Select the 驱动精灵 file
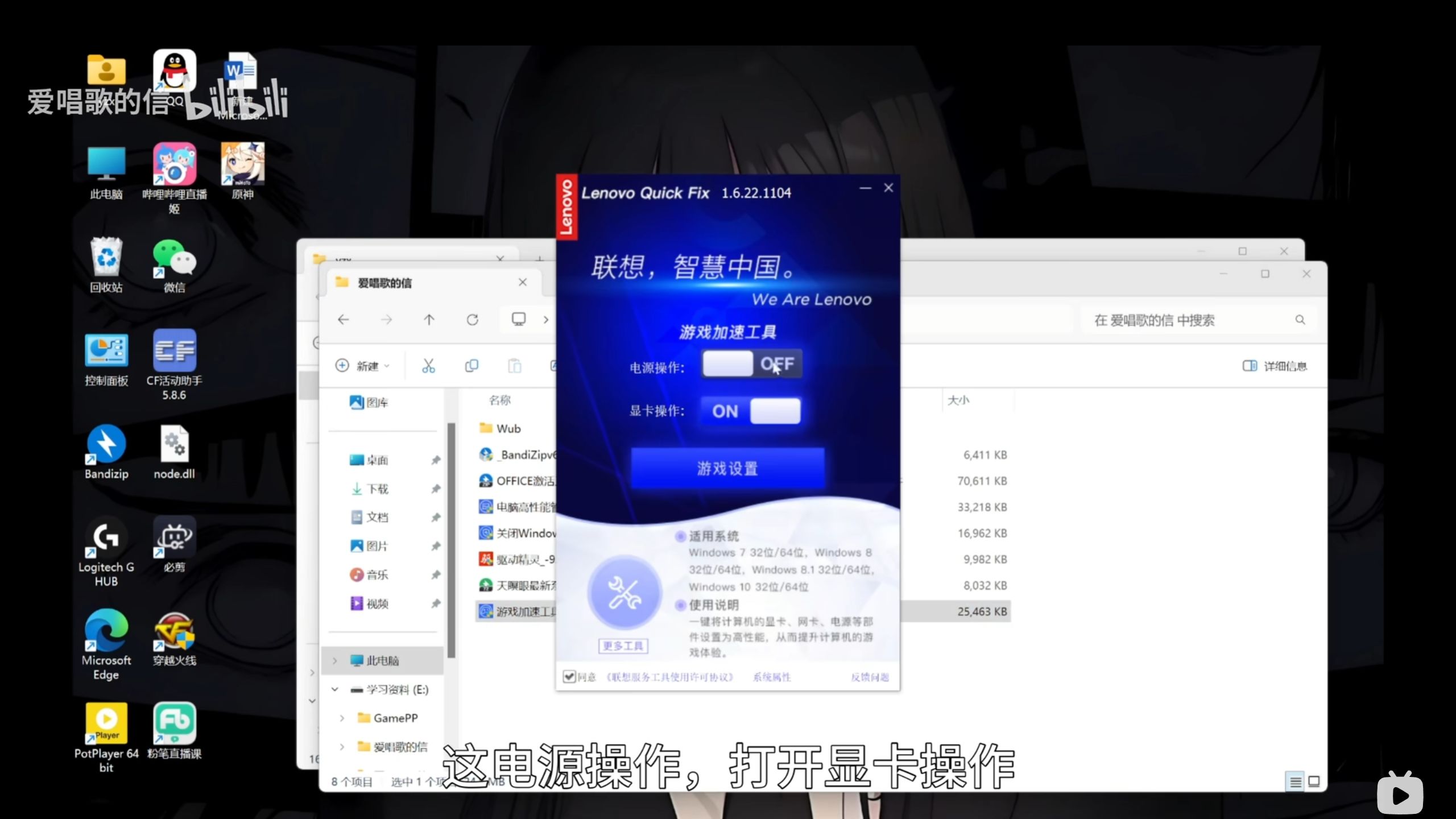Image resolution: width=1456 pixels, height=819 pixels. pyautogui.click(x=516, y=559)
